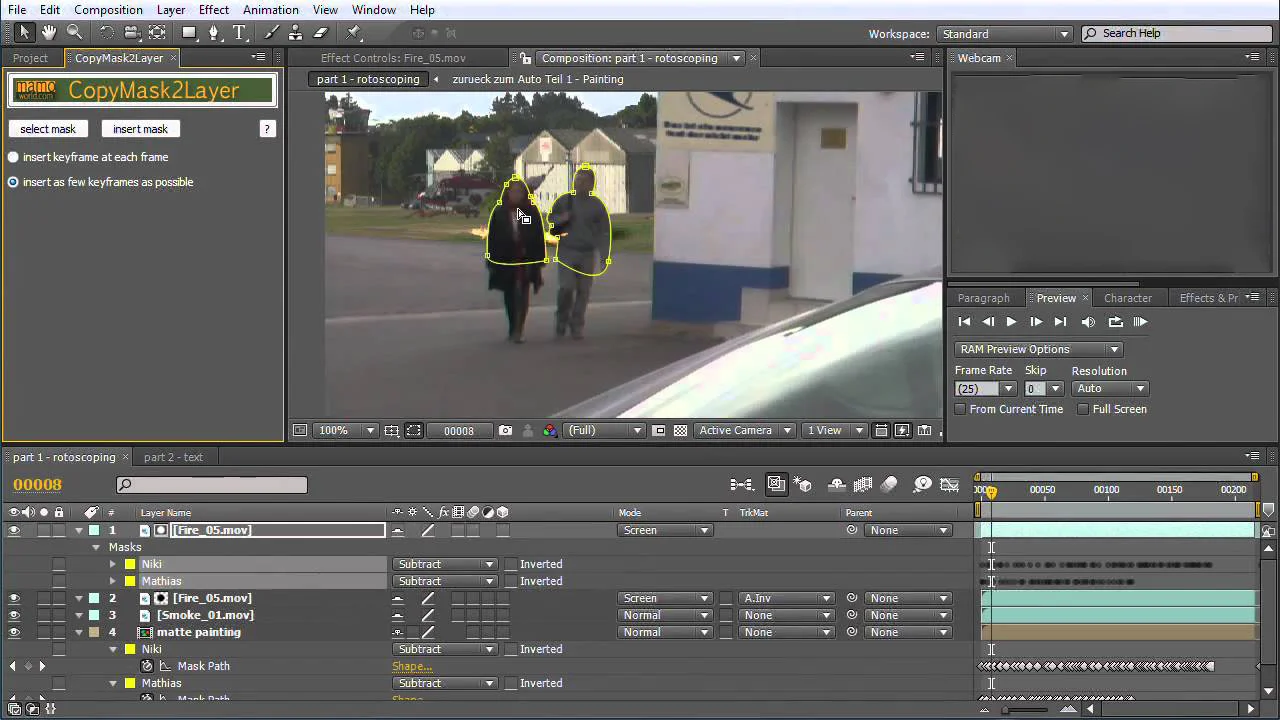Open the RAM Preview Options dropdown
The image size is (1280, 720).
1037,349
